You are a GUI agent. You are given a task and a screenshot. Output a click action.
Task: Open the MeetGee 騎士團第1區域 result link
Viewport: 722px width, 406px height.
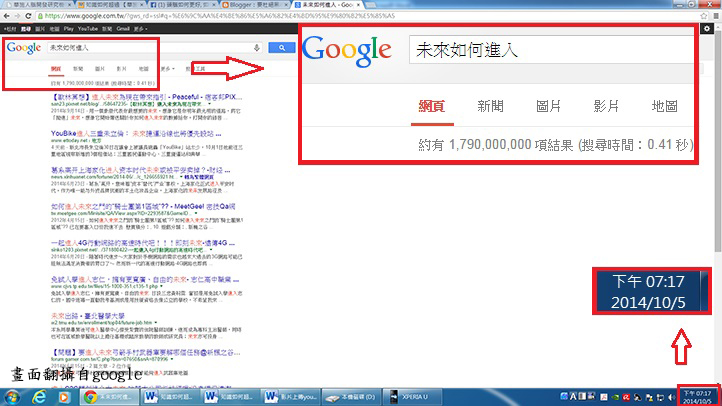click(x=143, y=206)
